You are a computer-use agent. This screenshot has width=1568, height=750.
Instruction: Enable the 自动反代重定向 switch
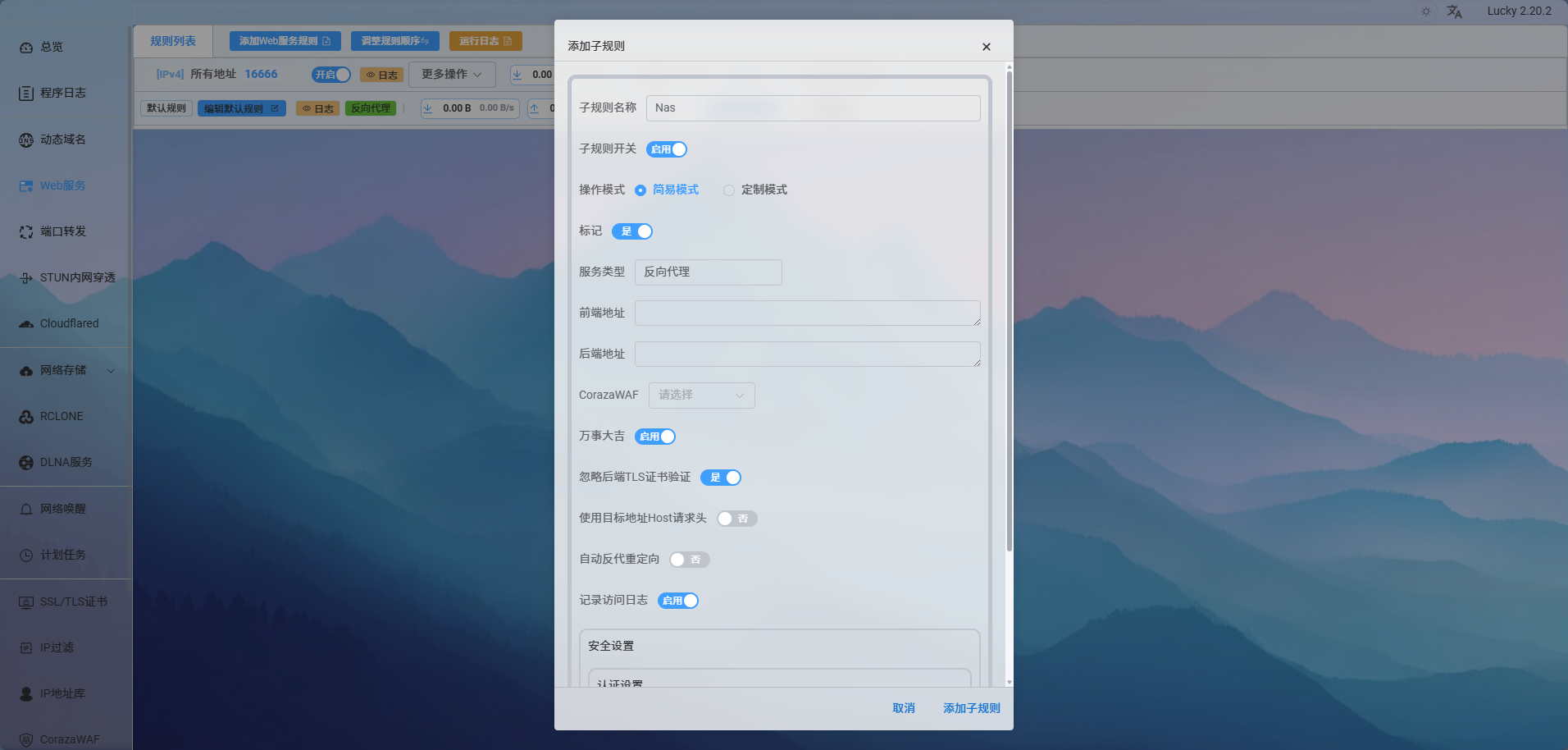[689, 560]
